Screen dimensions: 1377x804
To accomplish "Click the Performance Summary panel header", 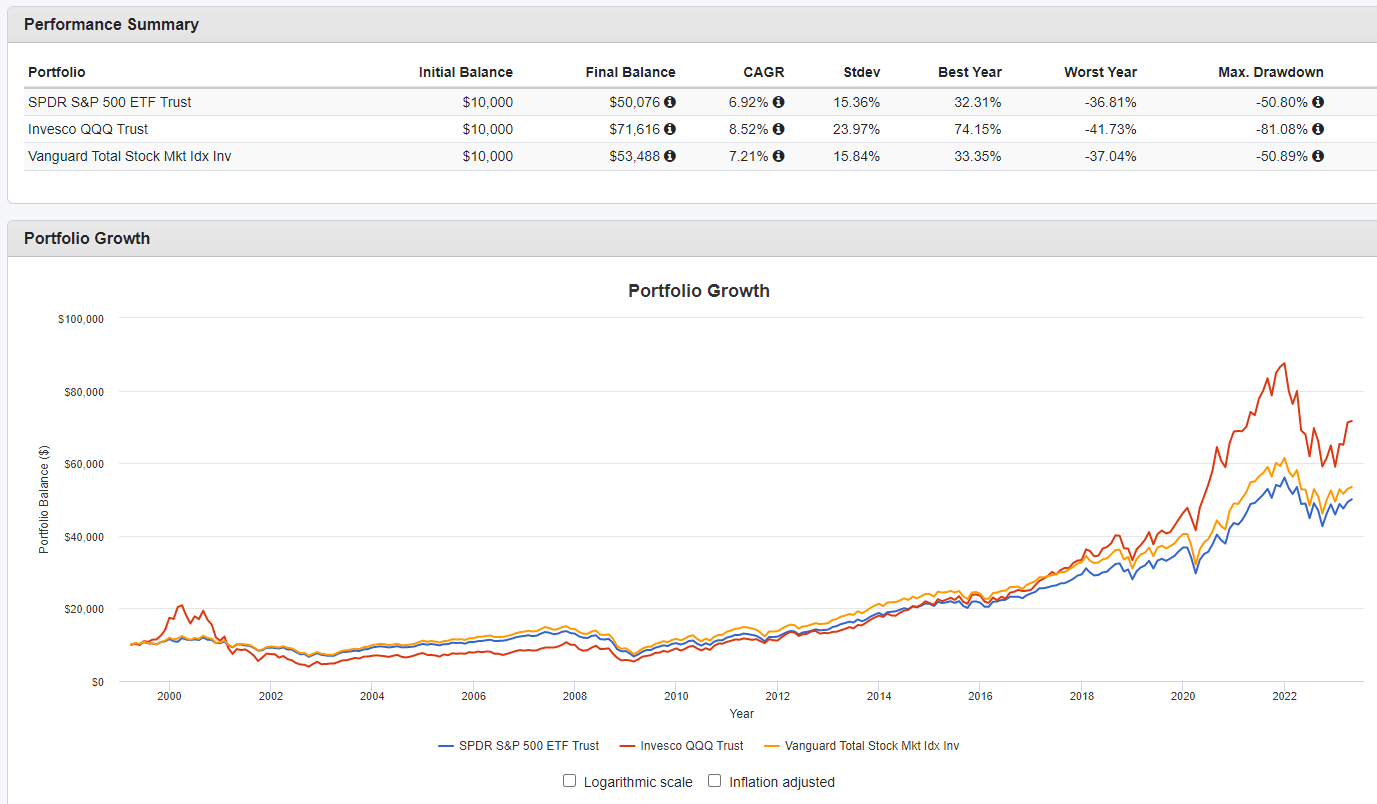I will [x=111, y=25].
